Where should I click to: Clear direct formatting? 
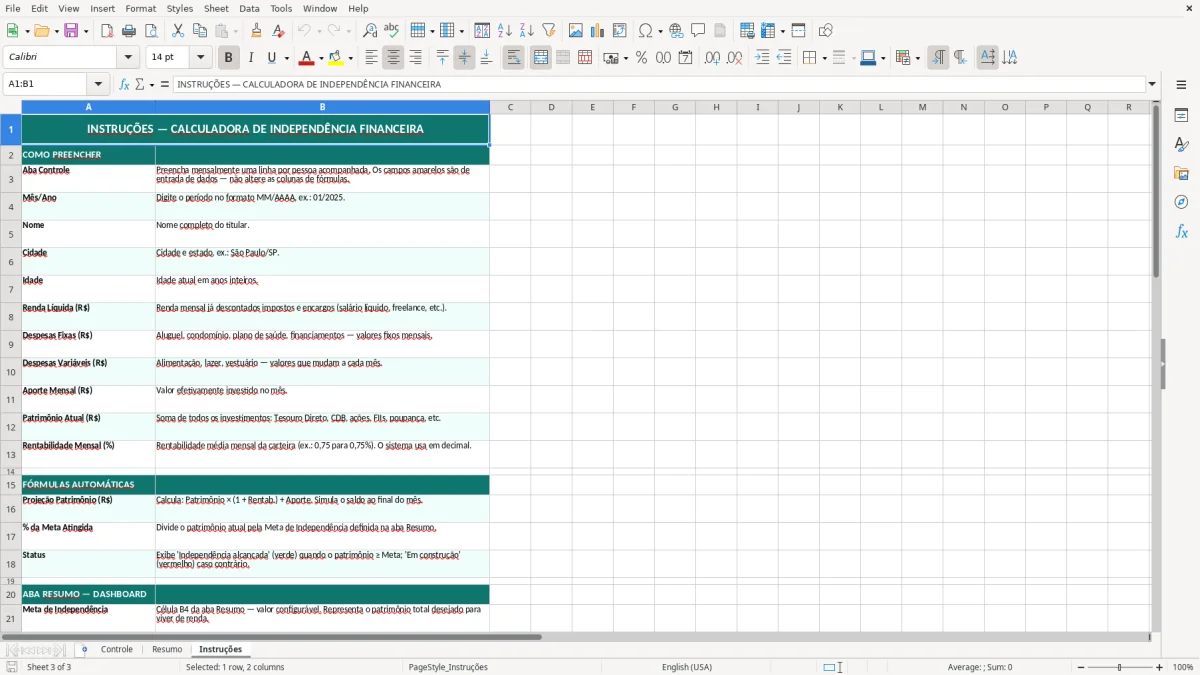pos(279,31)
